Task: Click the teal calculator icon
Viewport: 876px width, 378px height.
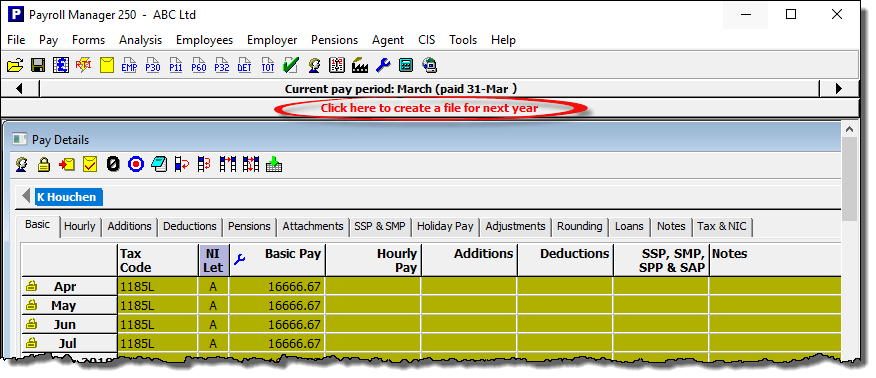Action: 406,65
